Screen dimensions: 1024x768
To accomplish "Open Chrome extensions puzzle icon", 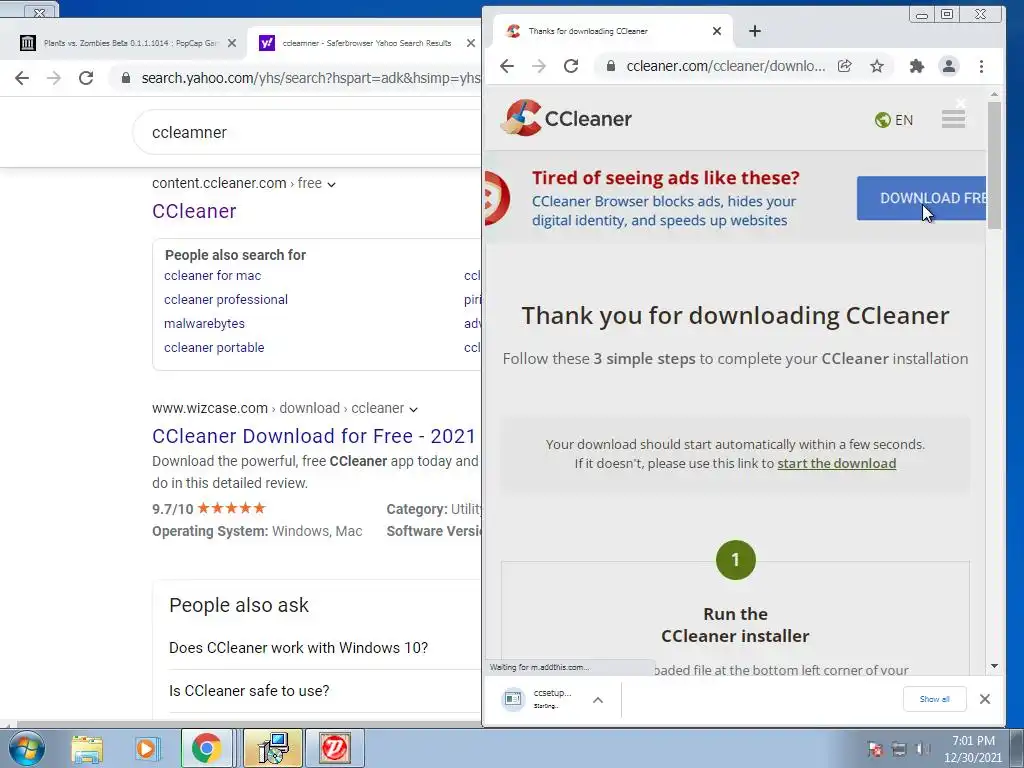I will tap(917, 66).
